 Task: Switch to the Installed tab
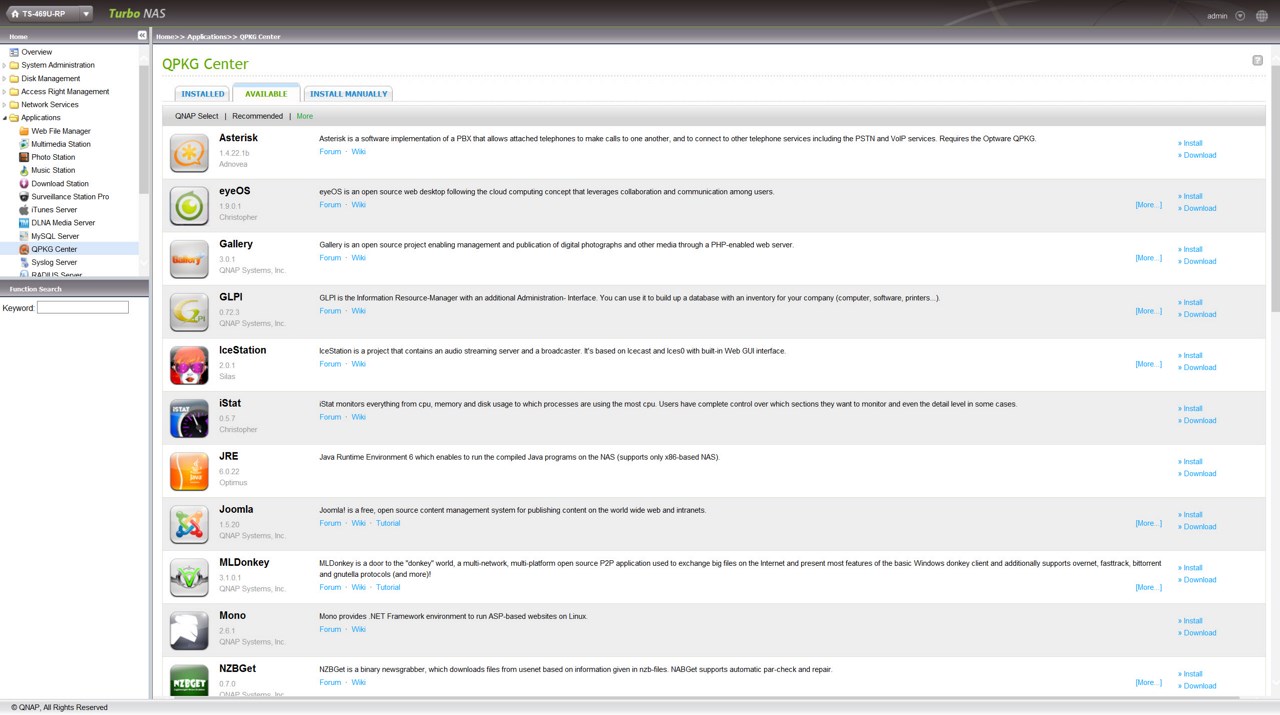(x=203, y=94)
